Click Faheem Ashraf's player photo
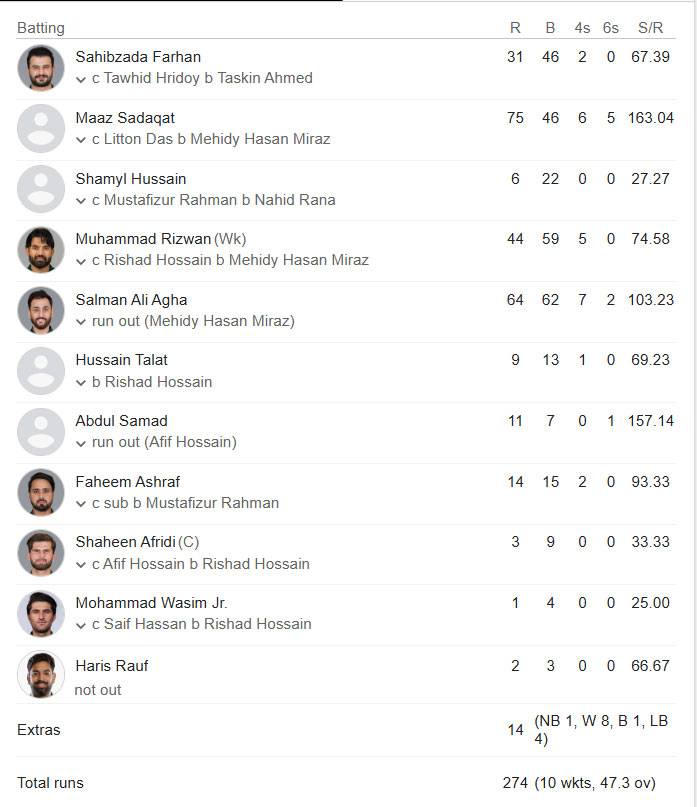 (x=41, y=493)
